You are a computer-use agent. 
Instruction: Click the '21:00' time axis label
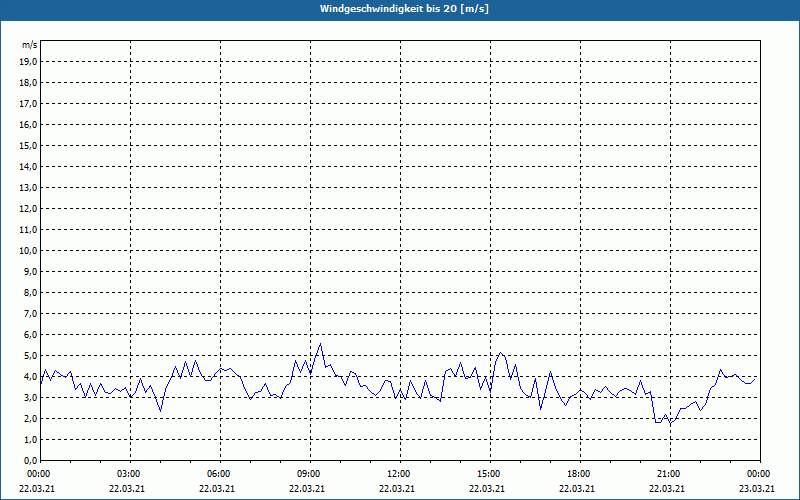click(670, 474)
